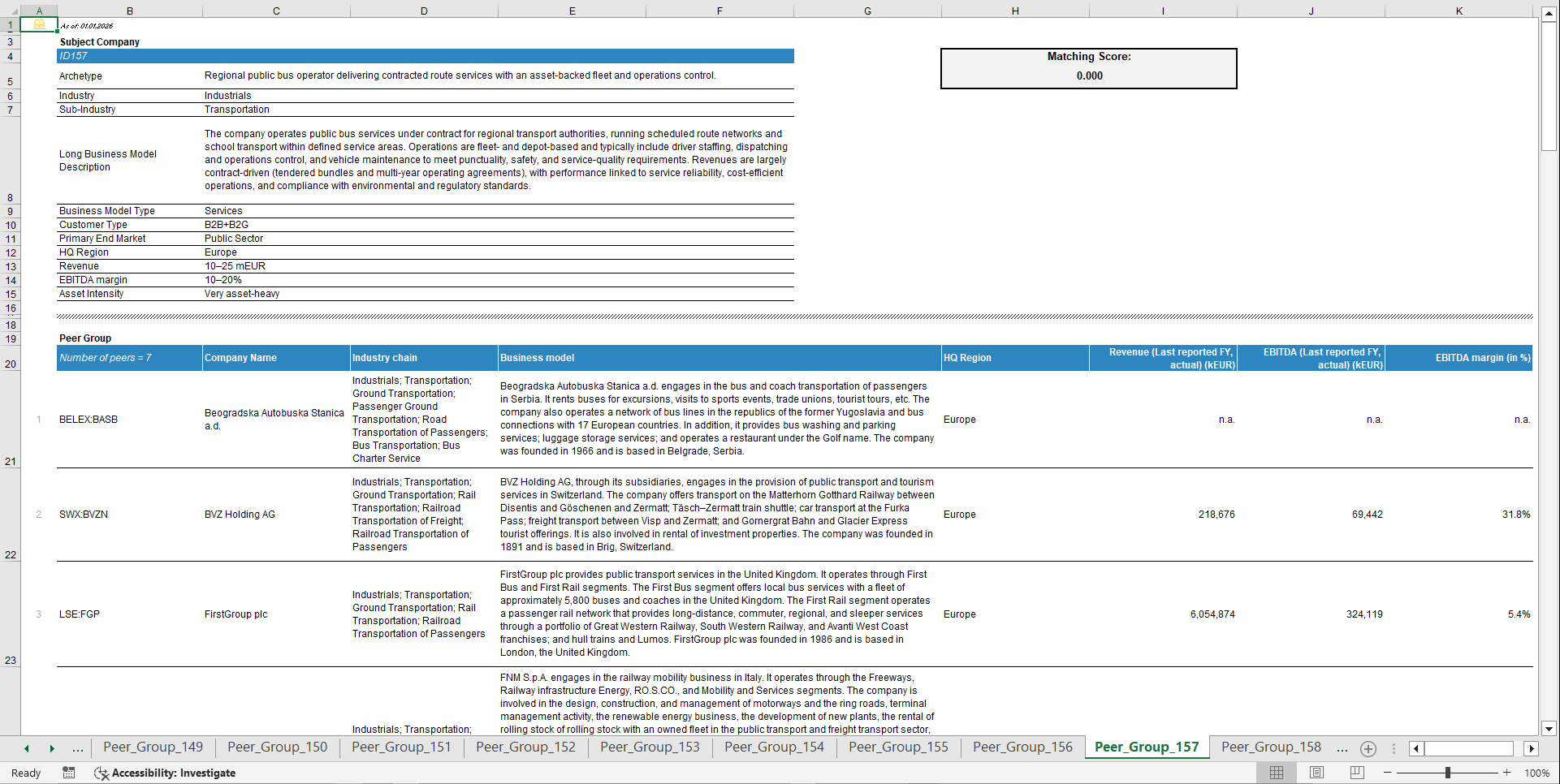Start macro recording from the status bar icon
The image size is (1560, 784).
pos(69,773)
